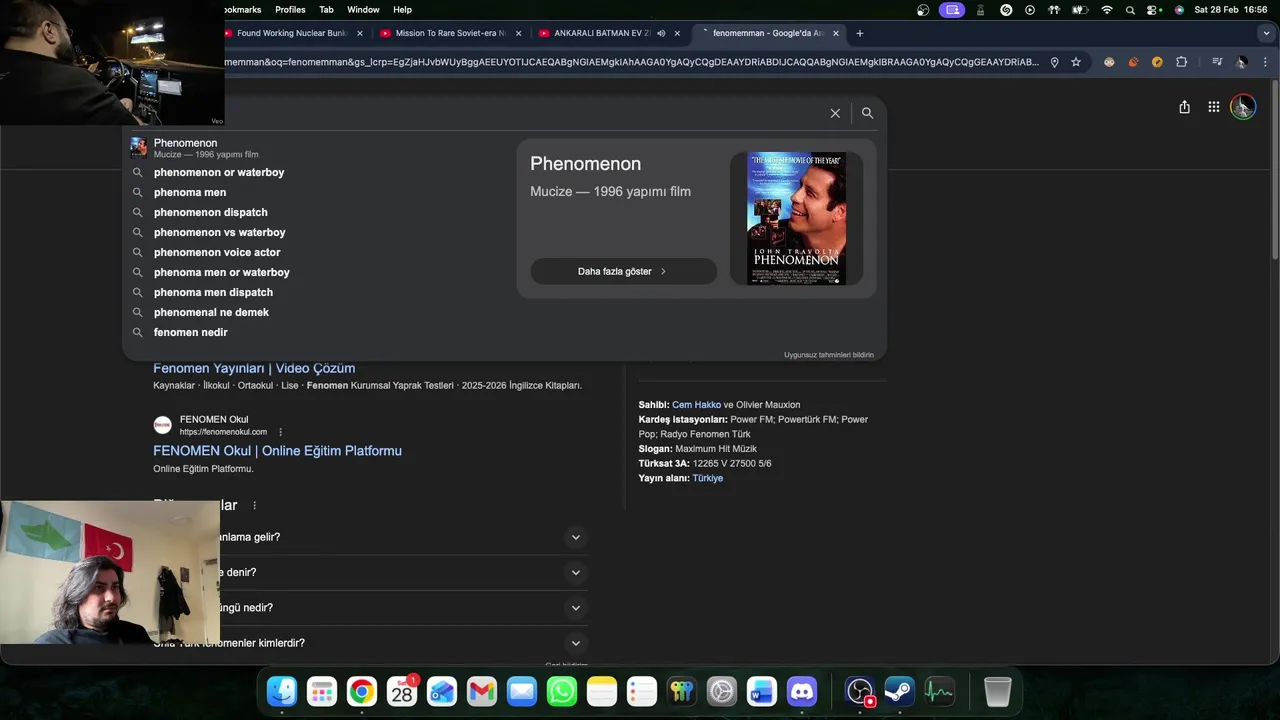Expand the question ending 'denir?'
Viewport: 1280px width, 720px height.
(x=575, y=572)
